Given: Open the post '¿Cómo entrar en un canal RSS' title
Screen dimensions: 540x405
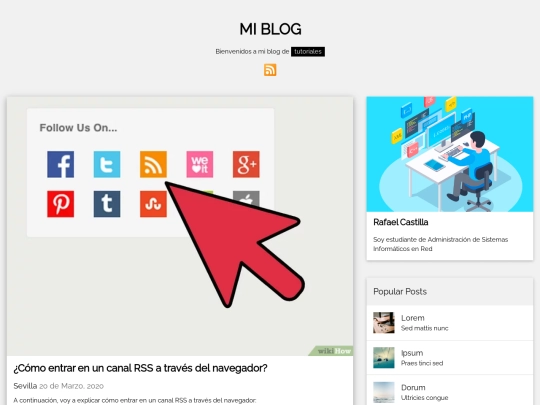Looking at the screenshot, I should (140, 368).
